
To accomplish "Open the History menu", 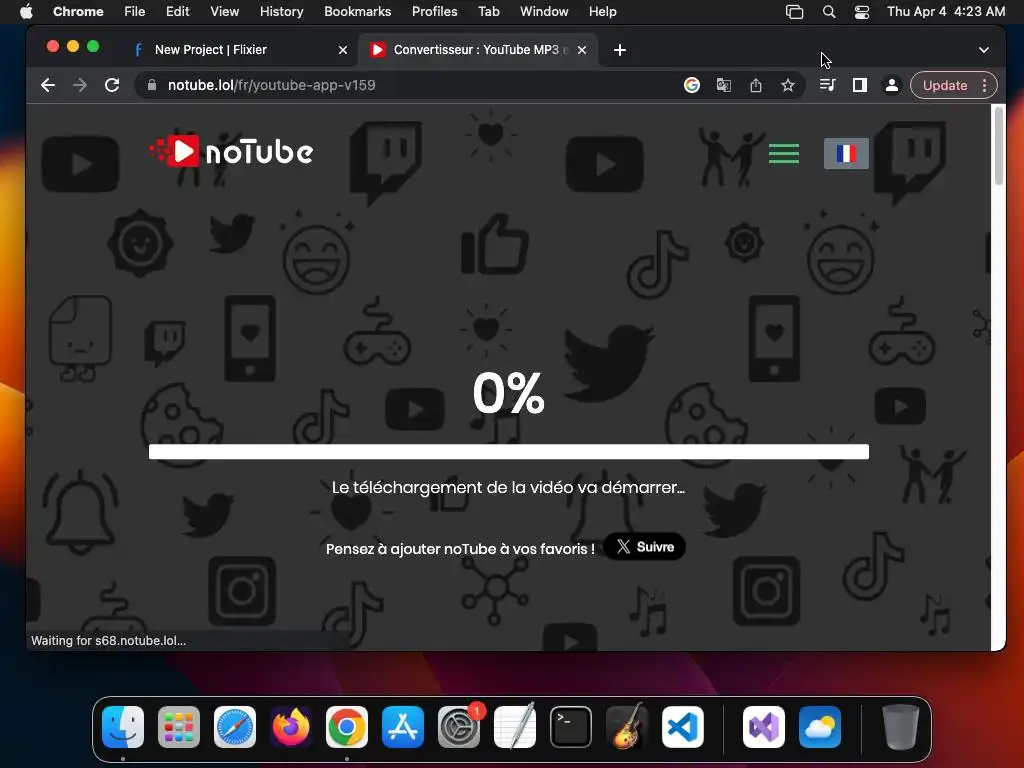I will coord(281,11).
